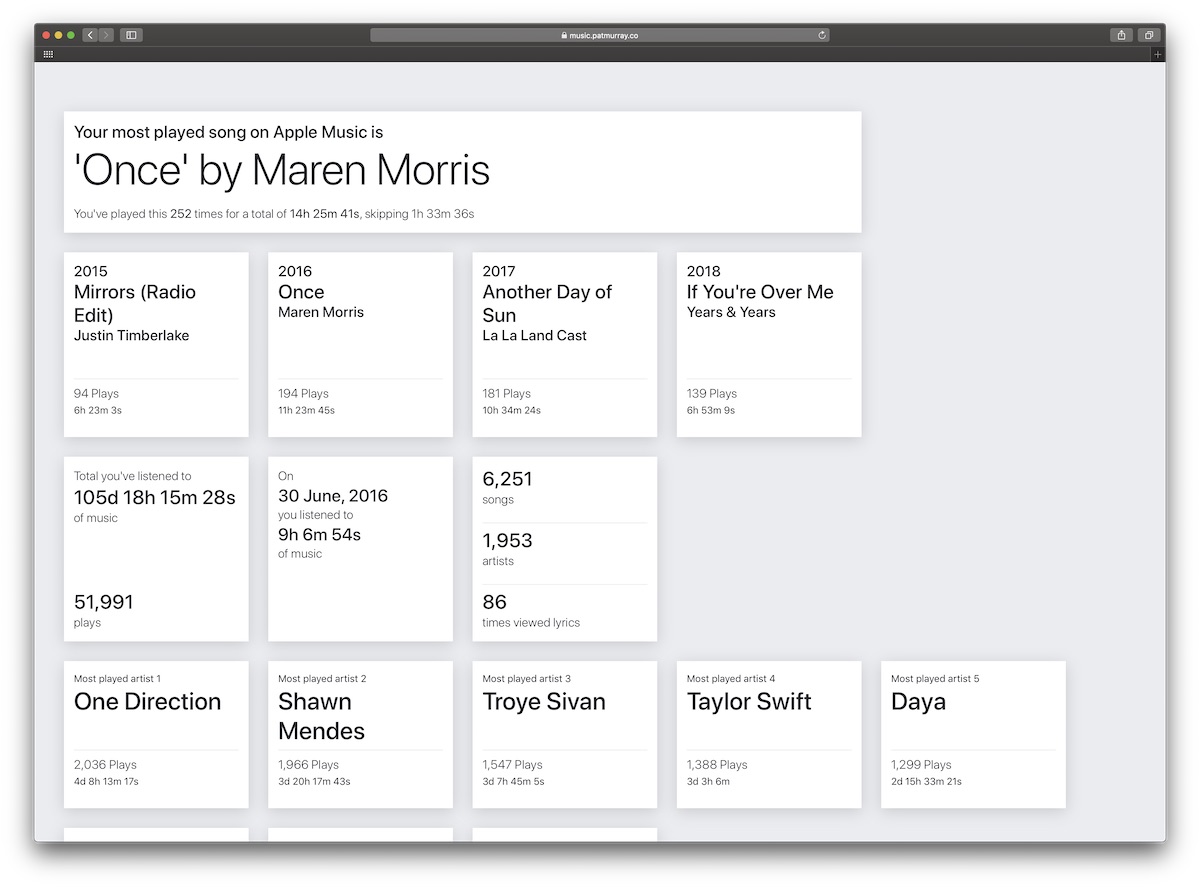Reload the page with the refresh icon
Image resolution: width=1200 pixels, height=887 pixels.
coord(822,35)
